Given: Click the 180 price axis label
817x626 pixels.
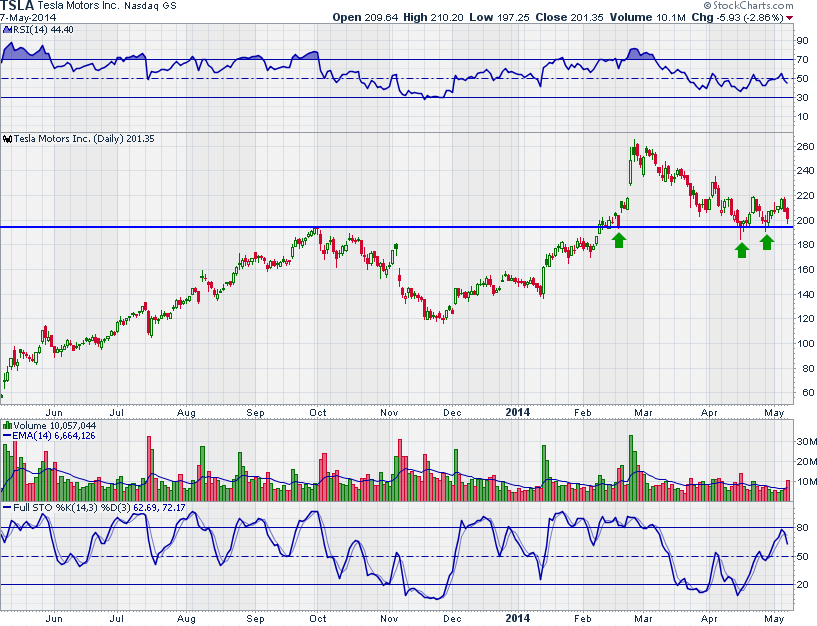Looking at the screenshot, I should [x=805, y=244].
